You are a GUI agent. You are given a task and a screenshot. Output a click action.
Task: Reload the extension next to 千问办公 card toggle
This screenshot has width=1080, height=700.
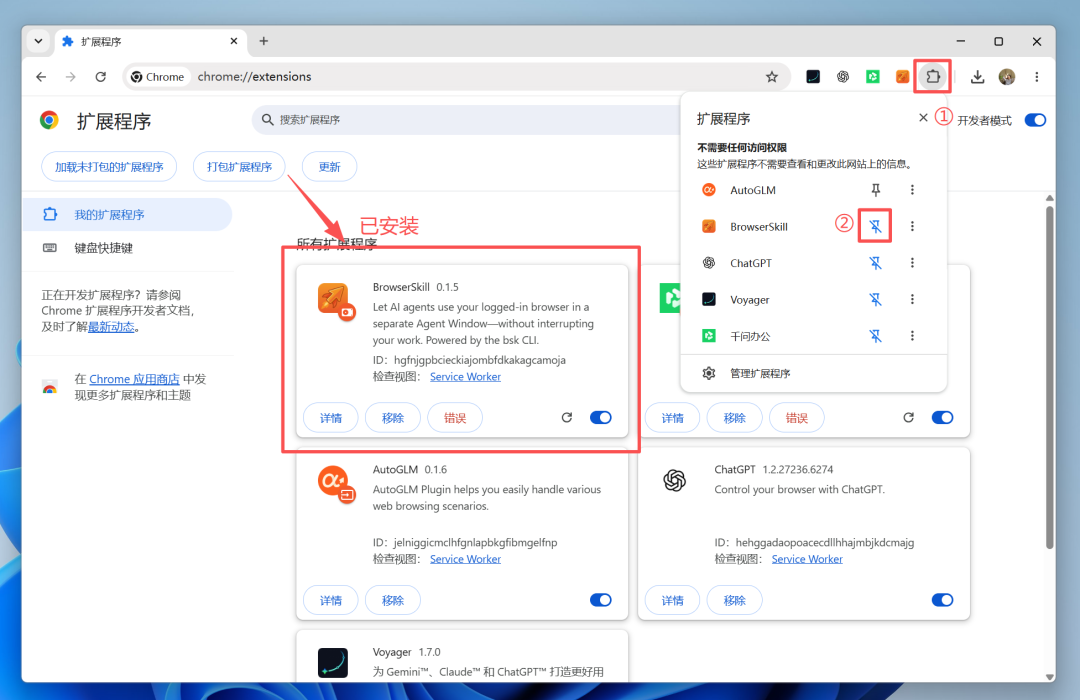click(x=908, y=418)
